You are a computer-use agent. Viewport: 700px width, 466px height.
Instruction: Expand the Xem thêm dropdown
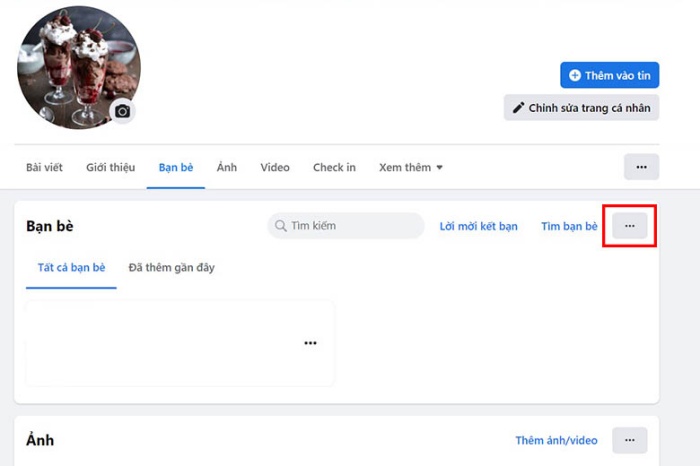(410, 167)
